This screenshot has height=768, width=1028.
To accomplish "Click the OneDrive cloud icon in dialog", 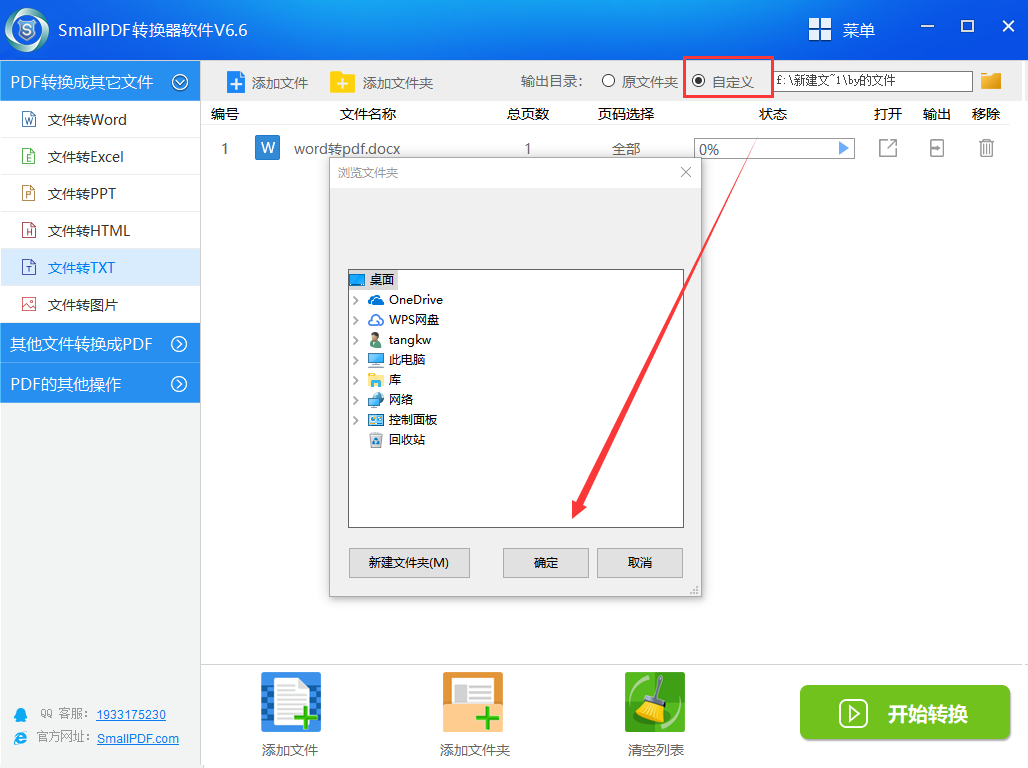I will pos(376,300).
